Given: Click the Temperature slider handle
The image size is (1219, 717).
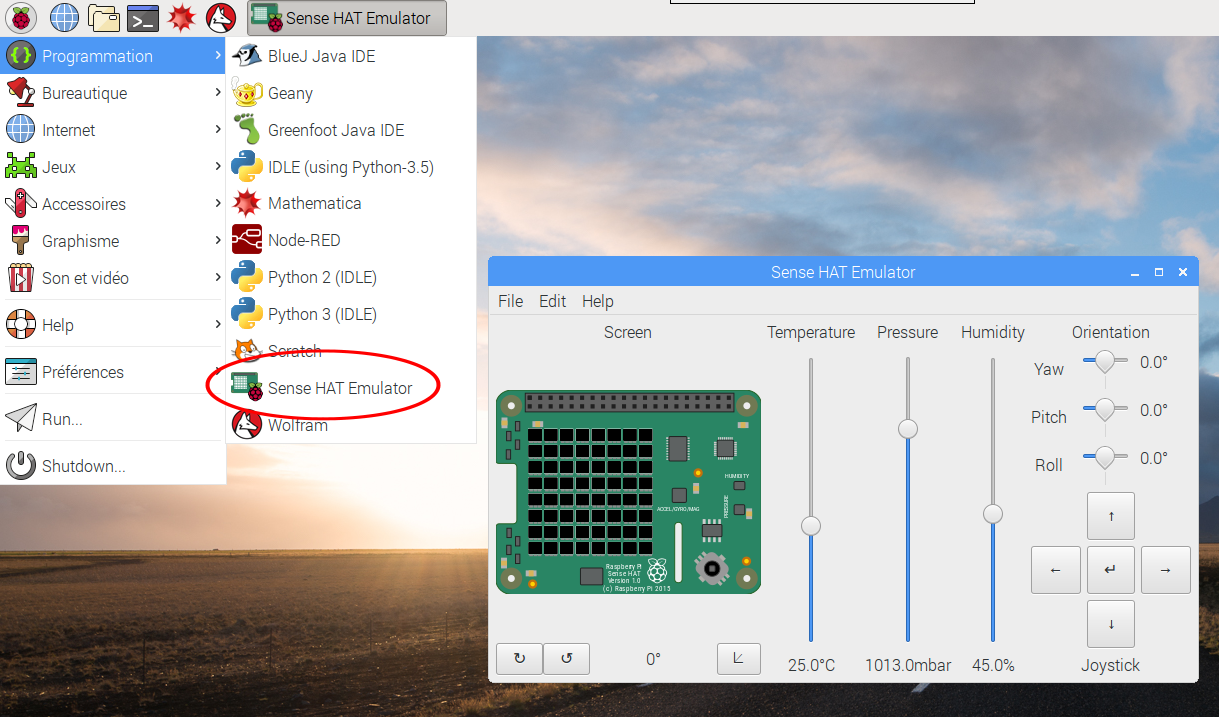Looking at the screenshot, I should coord(811,525).
